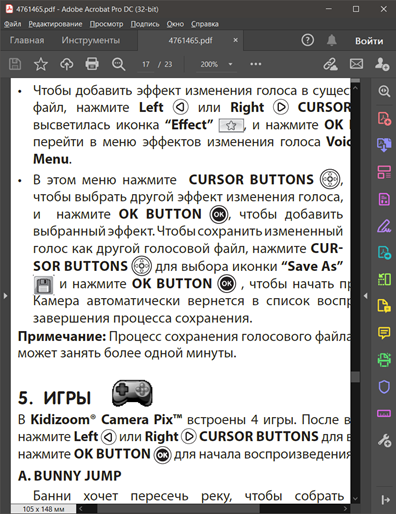Click the share with others person icon
396x514 pixels.
click(382, 64)
